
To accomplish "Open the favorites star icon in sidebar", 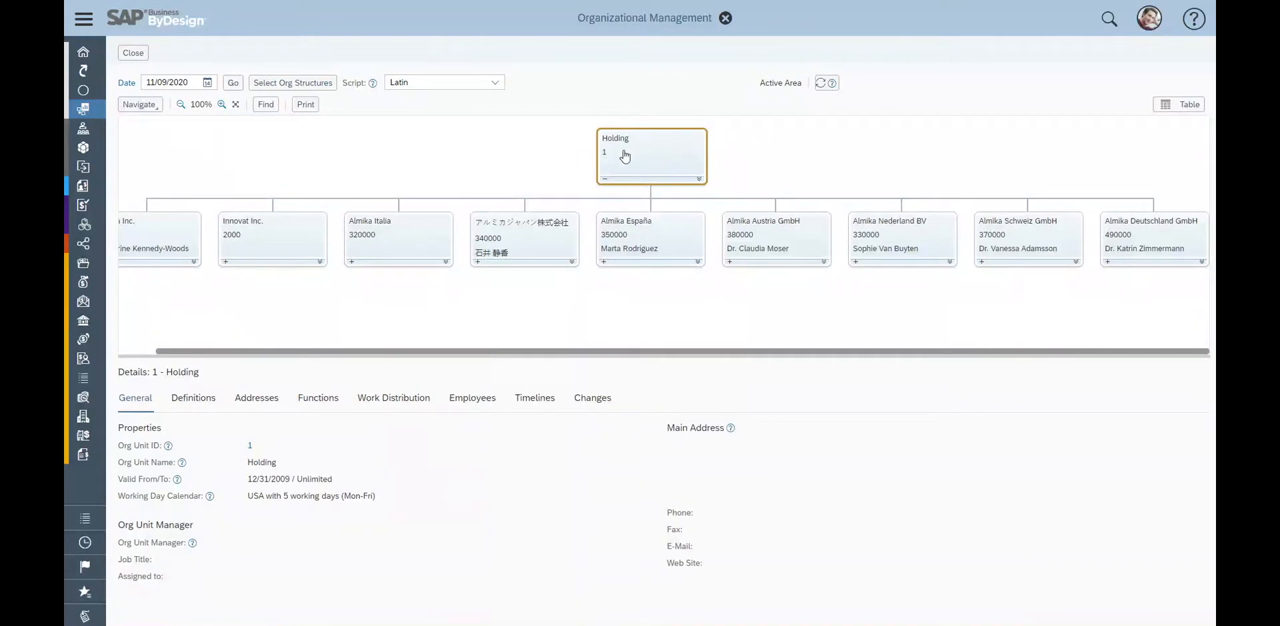I will (x=85, y=592).
